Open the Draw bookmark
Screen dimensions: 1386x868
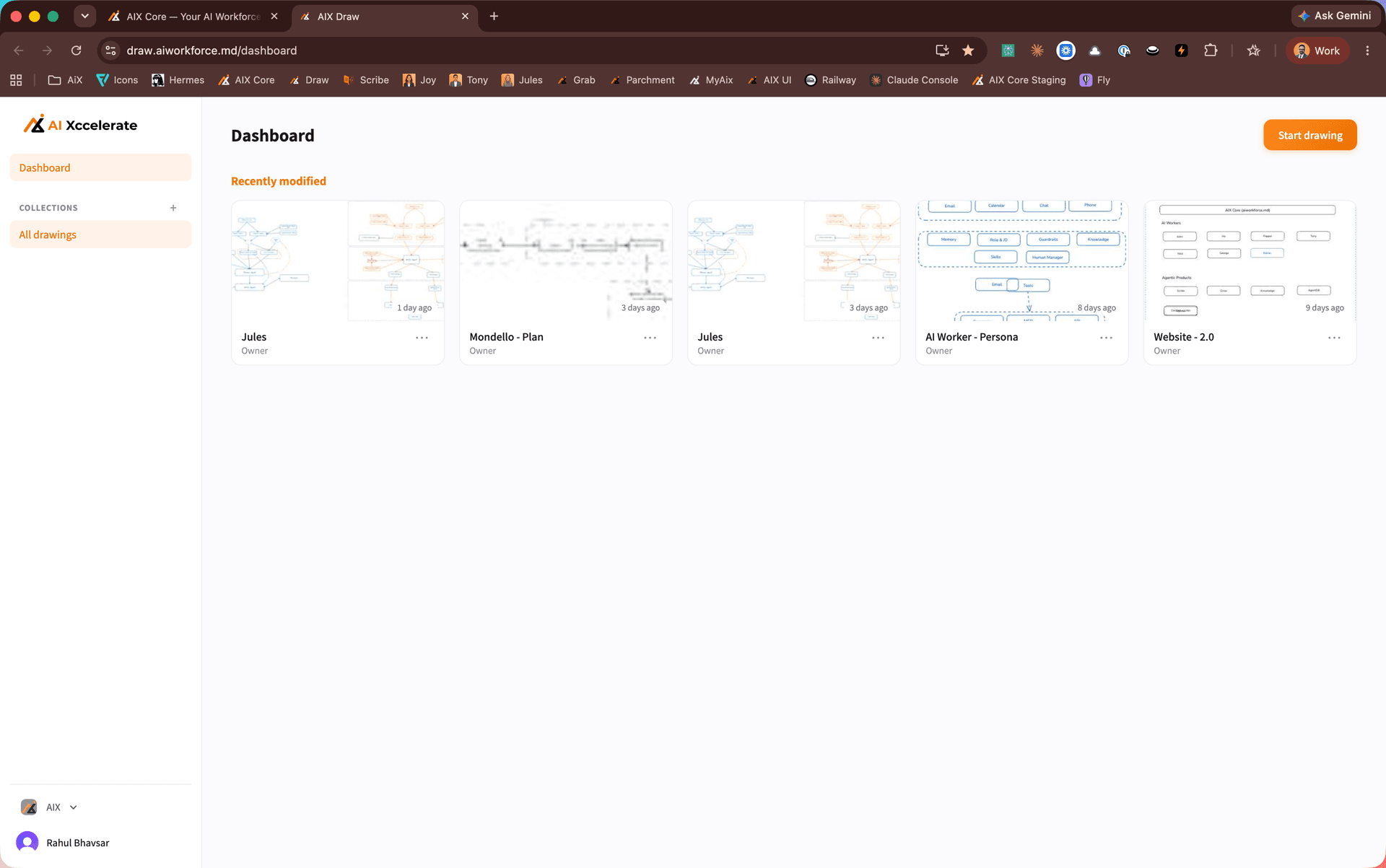[309, 80]
